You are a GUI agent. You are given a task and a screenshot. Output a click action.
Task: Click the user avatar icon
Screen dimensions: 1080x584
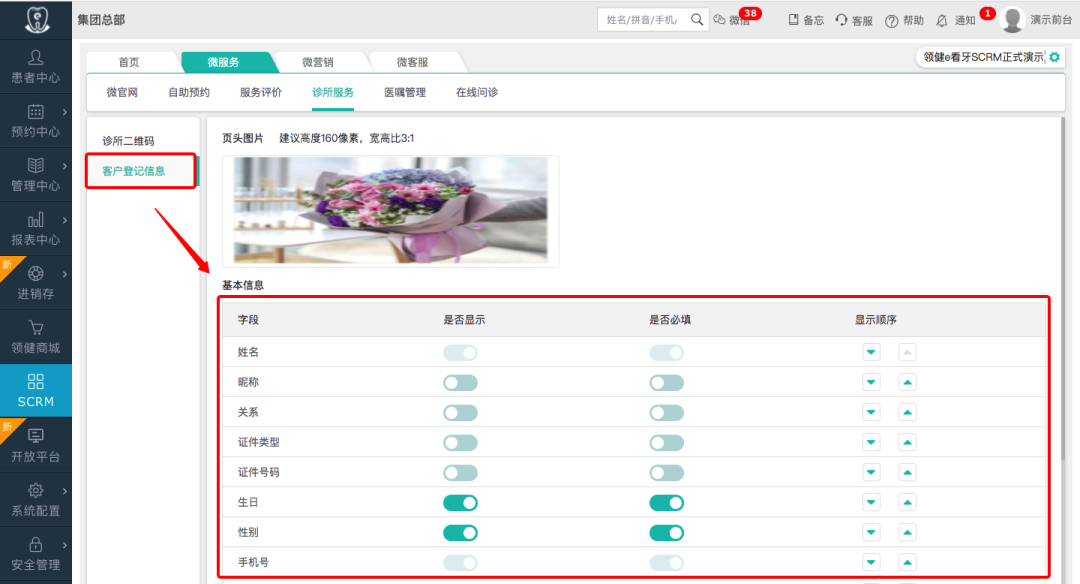1012,20
